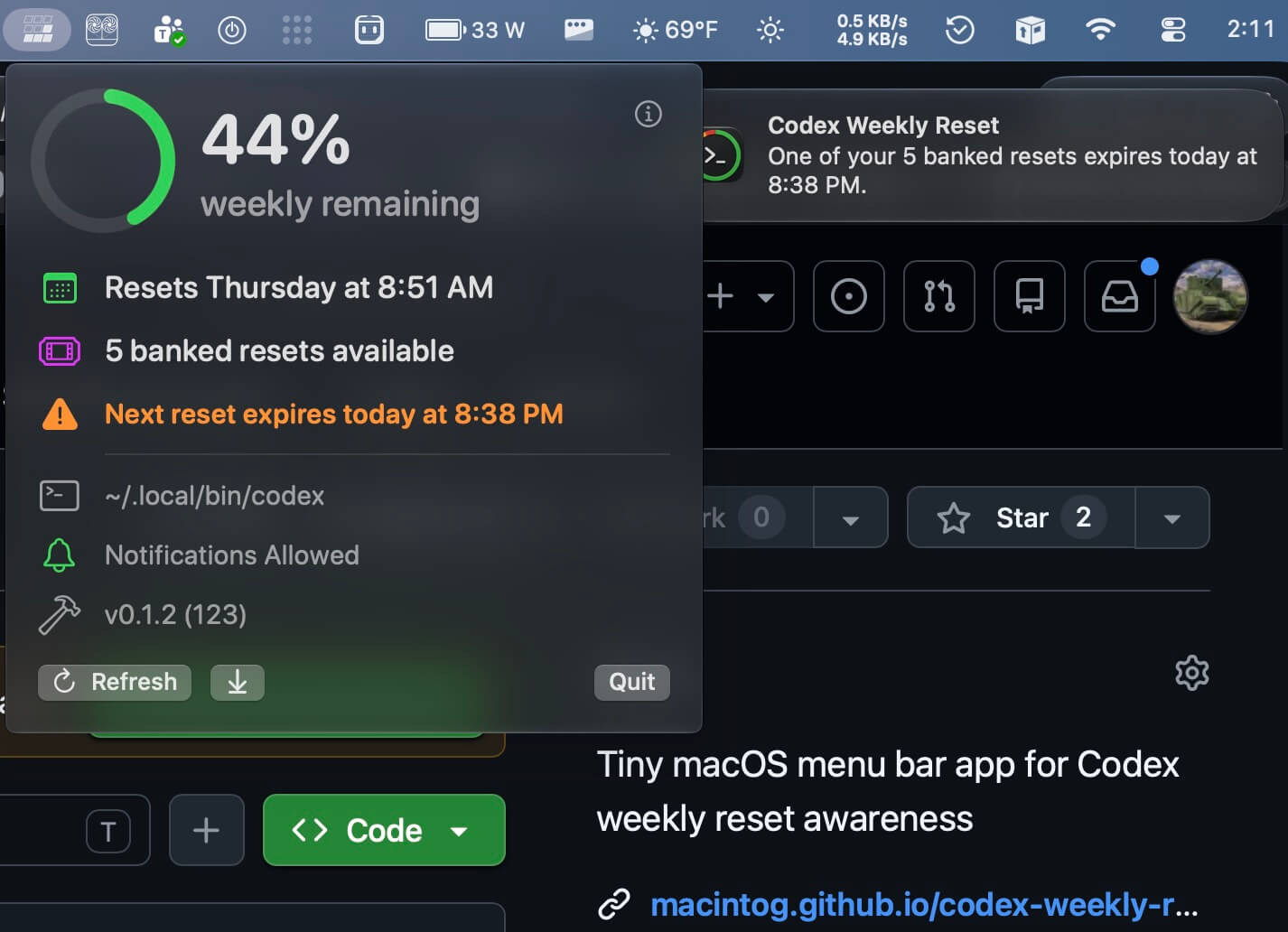Open the network speed KB/s indicator

(x=872, y=30)
